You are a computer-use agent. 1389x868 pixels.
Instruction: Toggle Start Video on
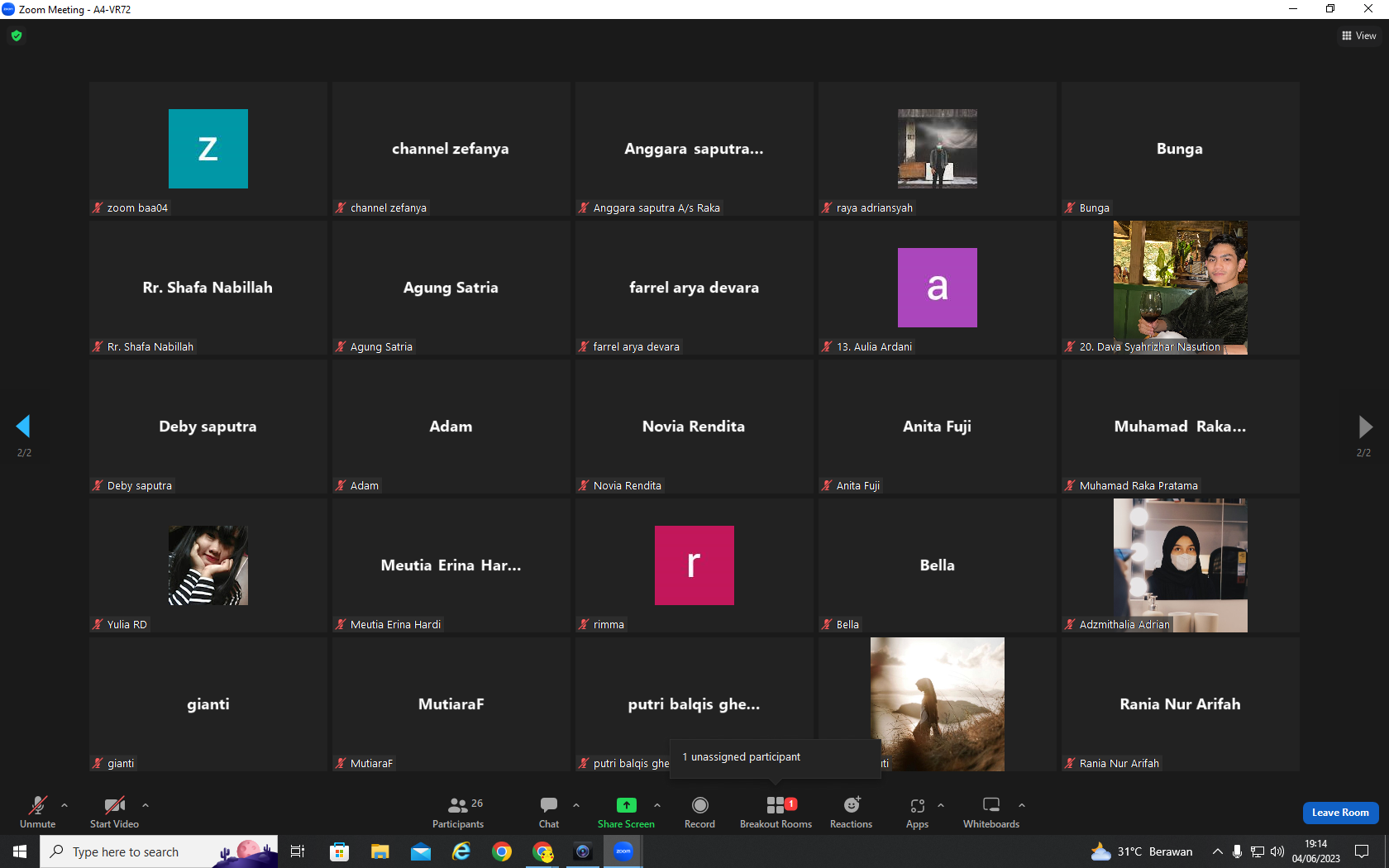114,813
